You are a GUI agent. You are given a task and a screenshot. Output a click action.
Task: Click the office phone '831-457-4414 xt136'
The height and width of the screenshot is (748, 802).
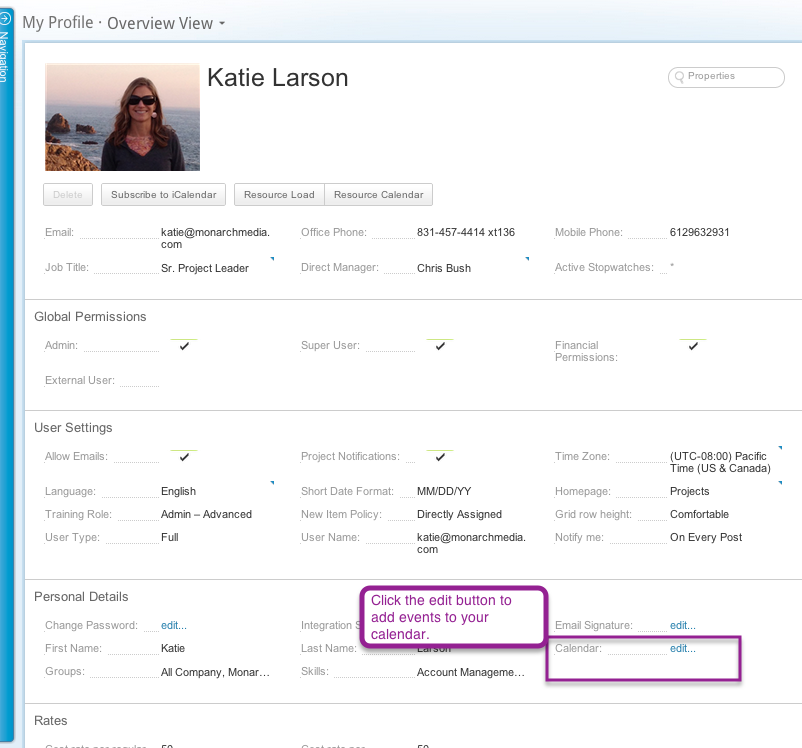[466, 232]
